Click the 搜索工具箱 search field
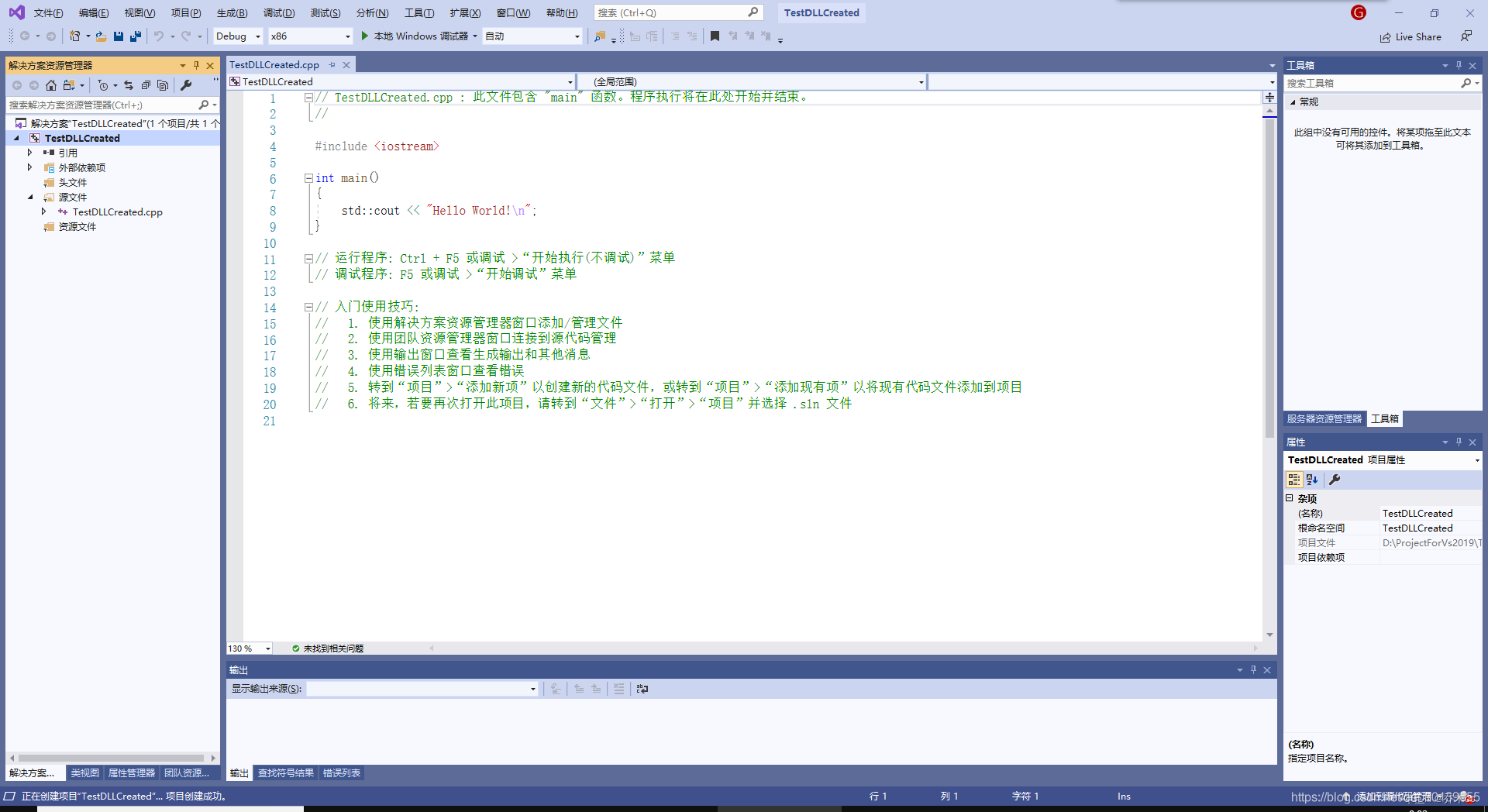 [1382, 83]
